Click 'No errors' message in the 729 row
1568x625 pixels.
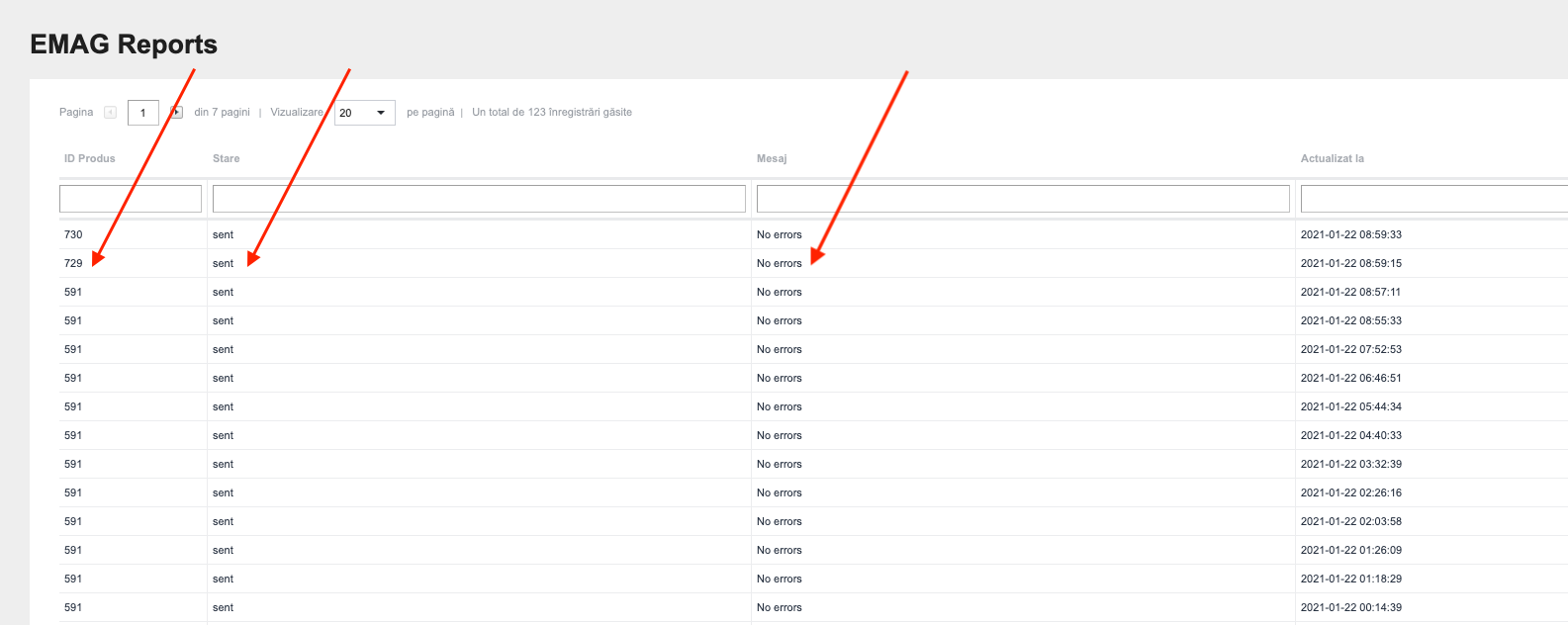[x=780, y=263]
